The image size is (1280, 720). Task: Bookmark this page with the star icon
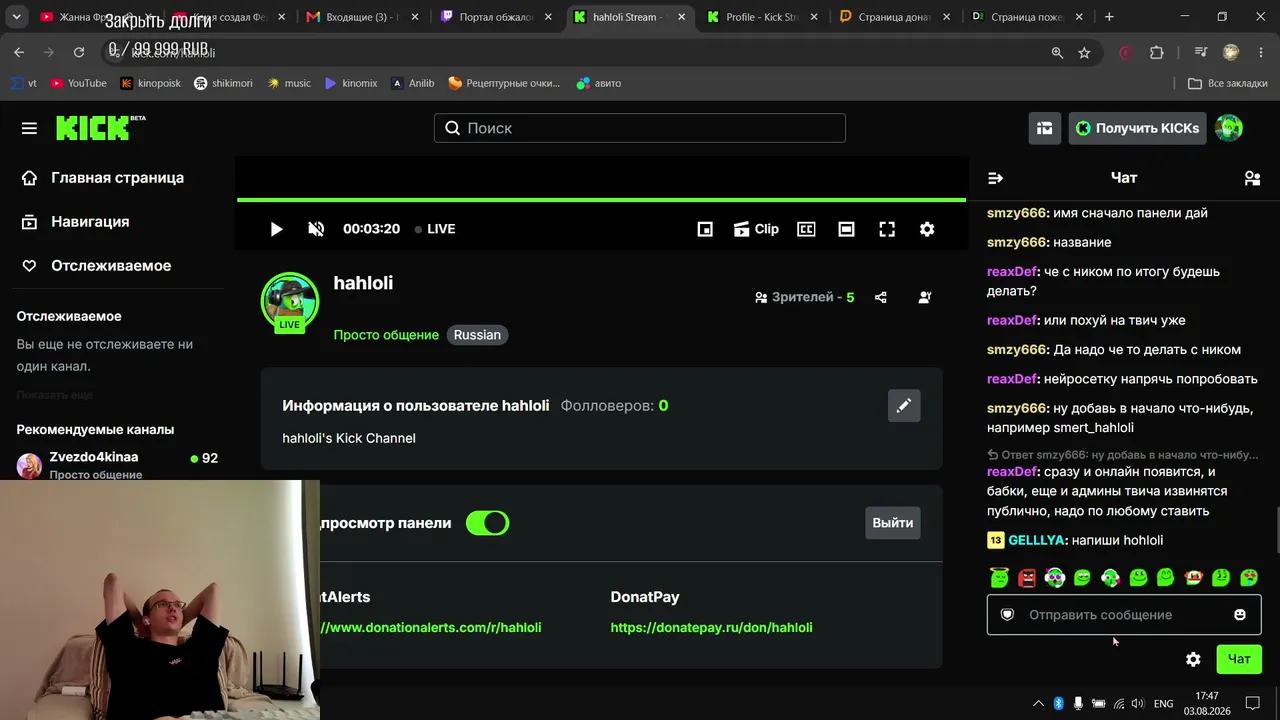tap(1084, 52)
